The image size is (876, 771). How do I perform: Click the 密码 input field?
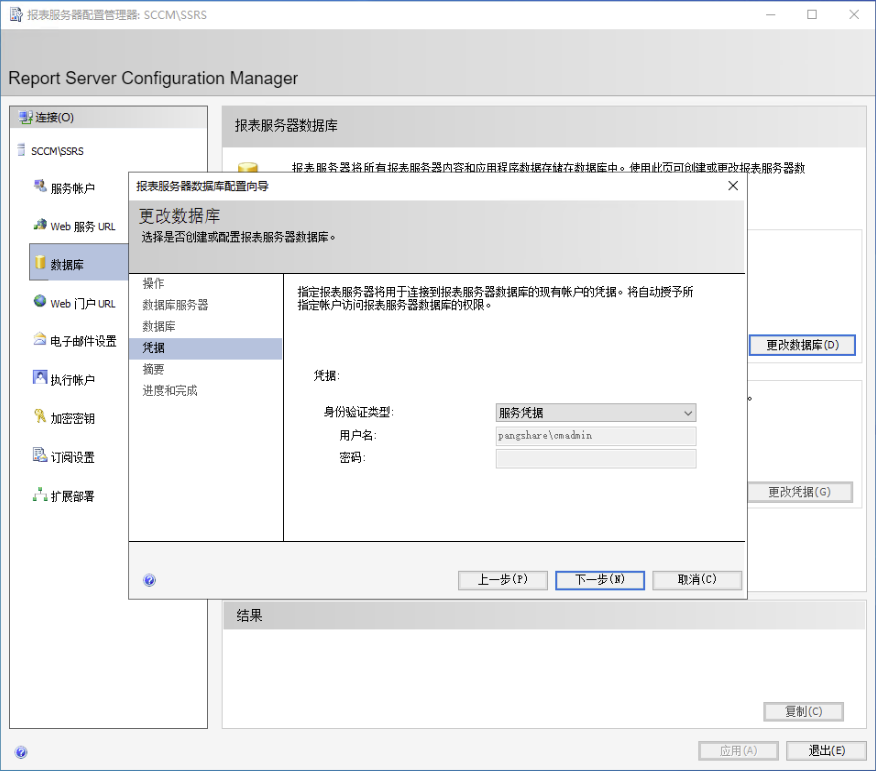tap(596, 459)
